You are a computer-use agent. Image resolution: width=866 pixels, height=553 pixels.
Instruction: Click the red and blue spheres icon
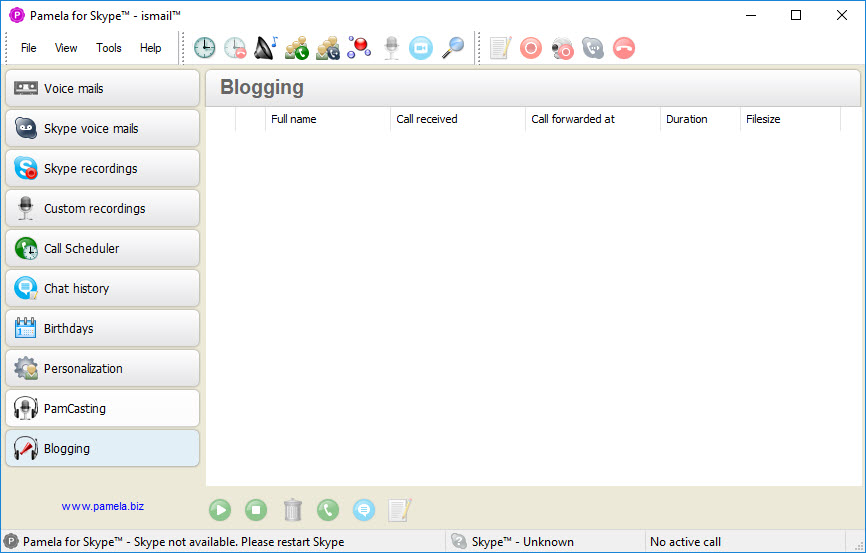click(x=359, y=48)
